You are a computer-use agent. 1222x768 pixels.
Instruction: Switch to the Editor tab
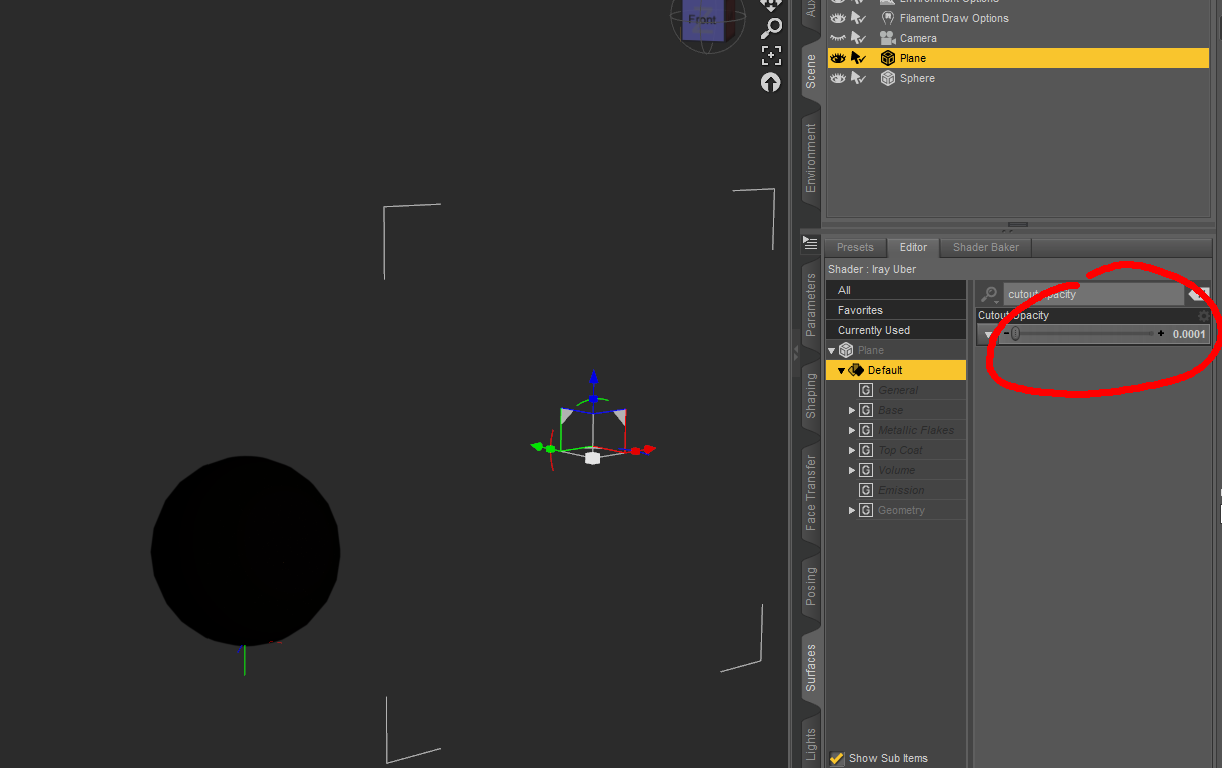point(913,247)
